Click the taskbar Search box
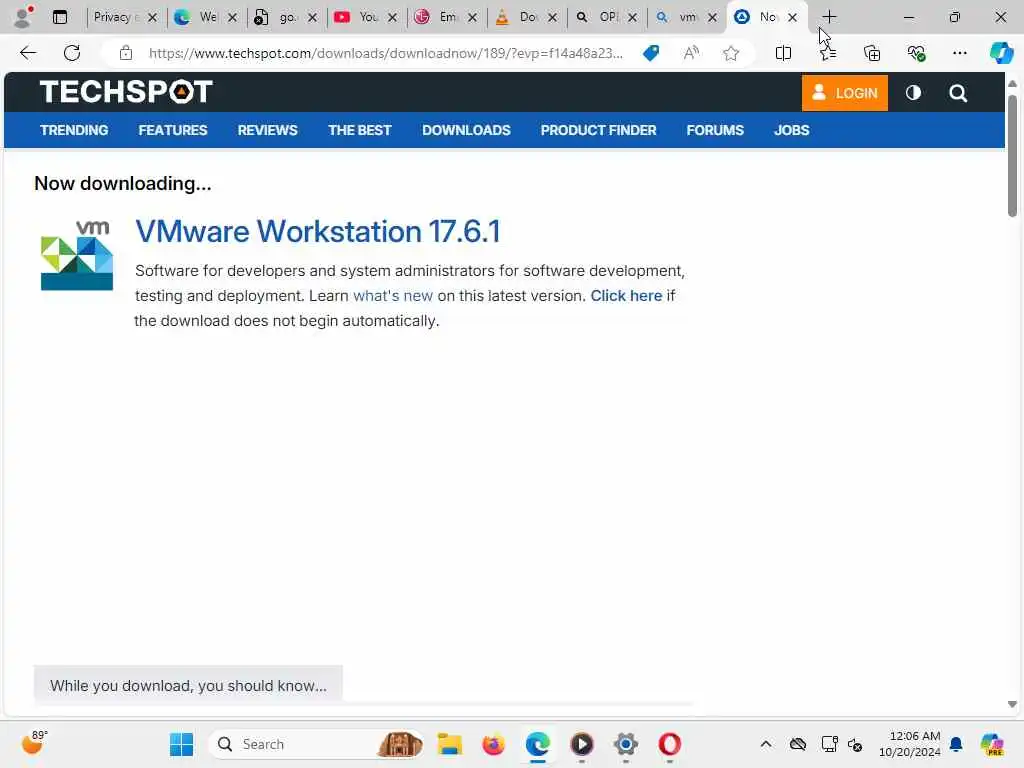The image size is (1024, 768). 316,744
